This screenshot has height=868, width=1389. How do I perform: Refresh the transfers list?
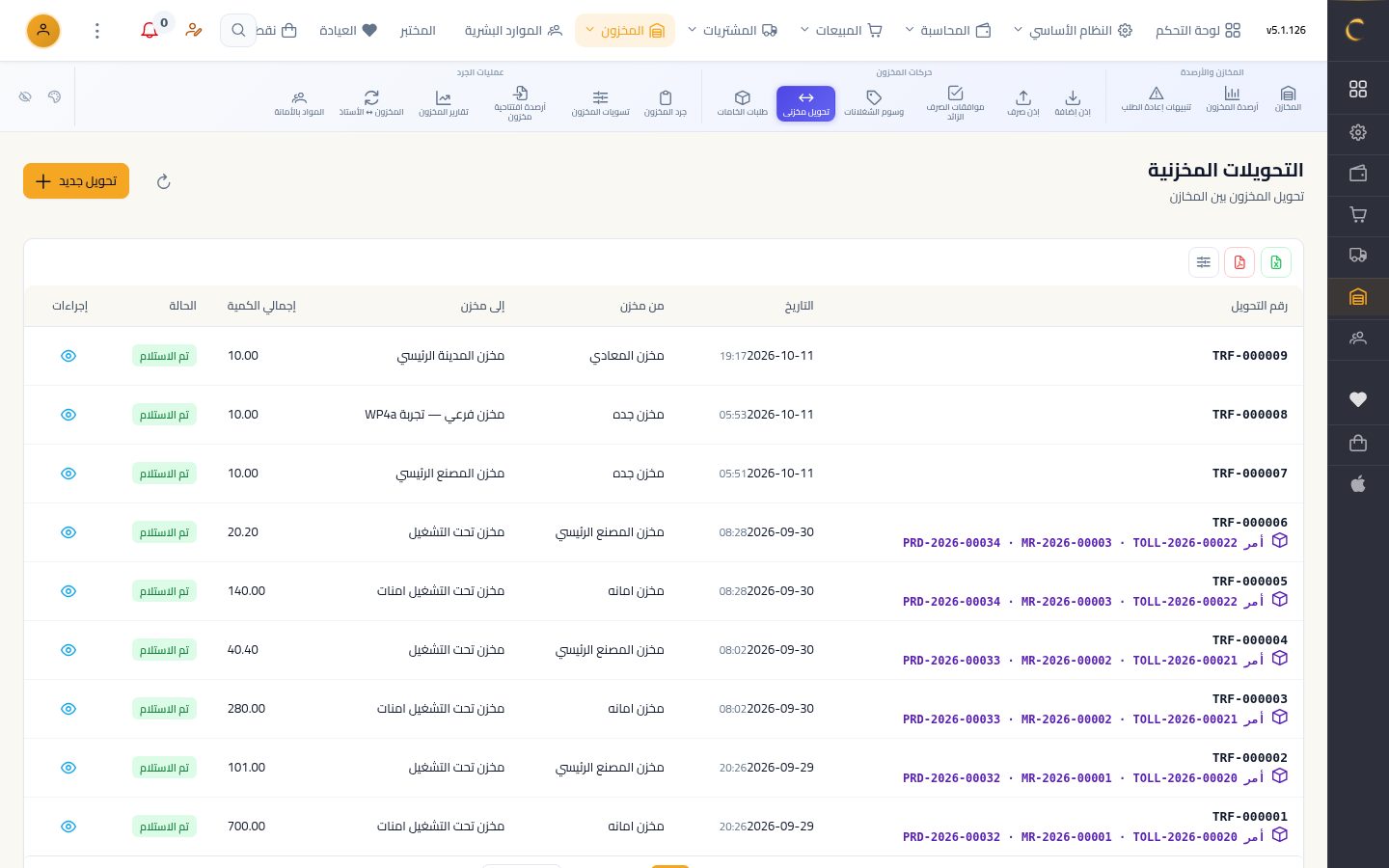pyautogui.click(x=164, y=181)
